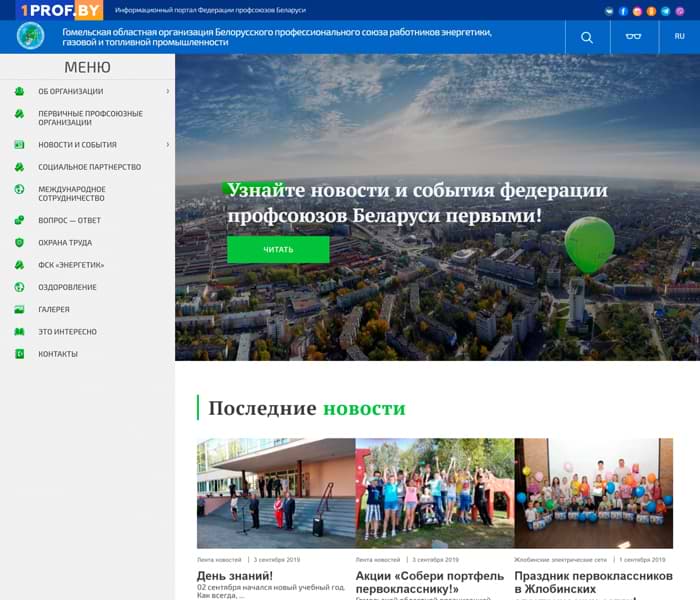
Task: Click the 02 сентября начался новый учебный excerpt
Action: 271,591
